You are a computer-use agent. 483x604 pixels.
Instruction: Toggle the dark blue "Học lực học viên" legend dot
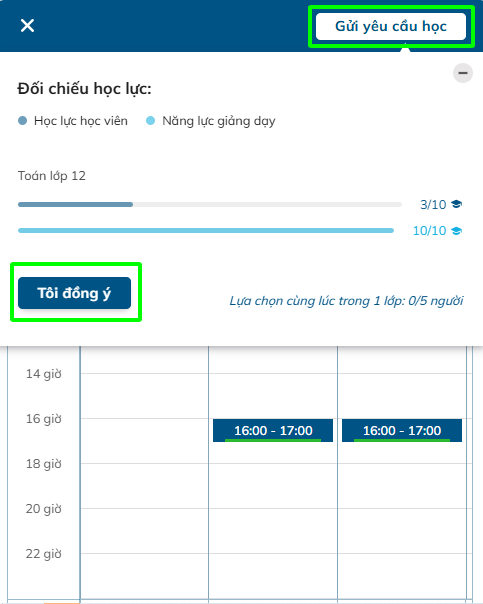[x=23, y=121]
